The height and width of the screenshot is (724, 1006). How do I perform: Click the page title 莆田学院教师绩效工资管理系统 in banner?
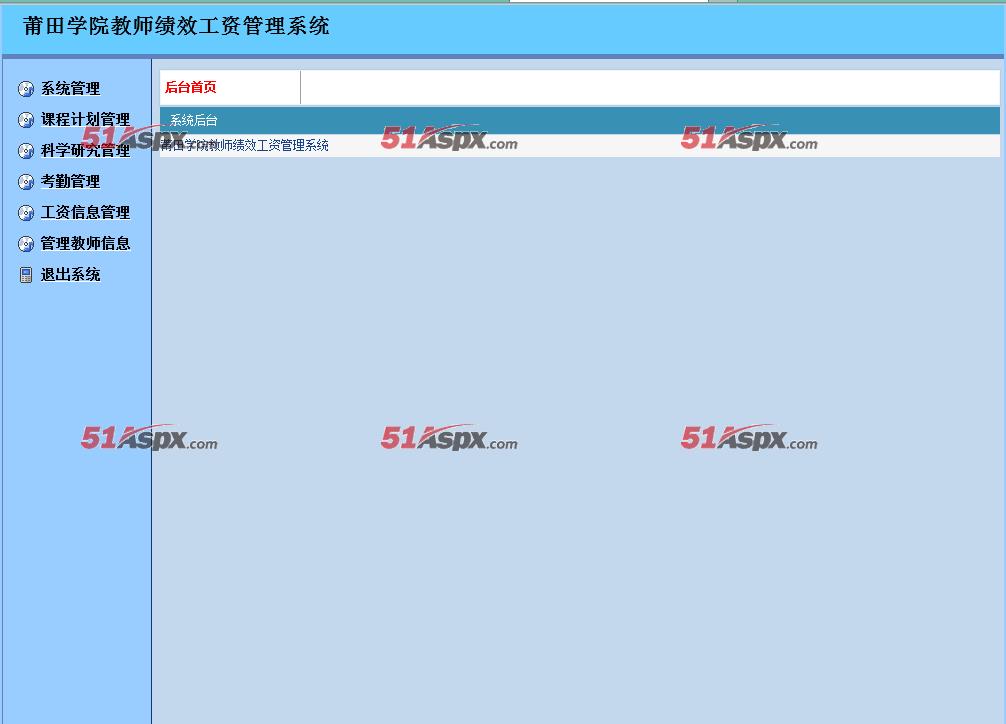(x=176, y=26)
